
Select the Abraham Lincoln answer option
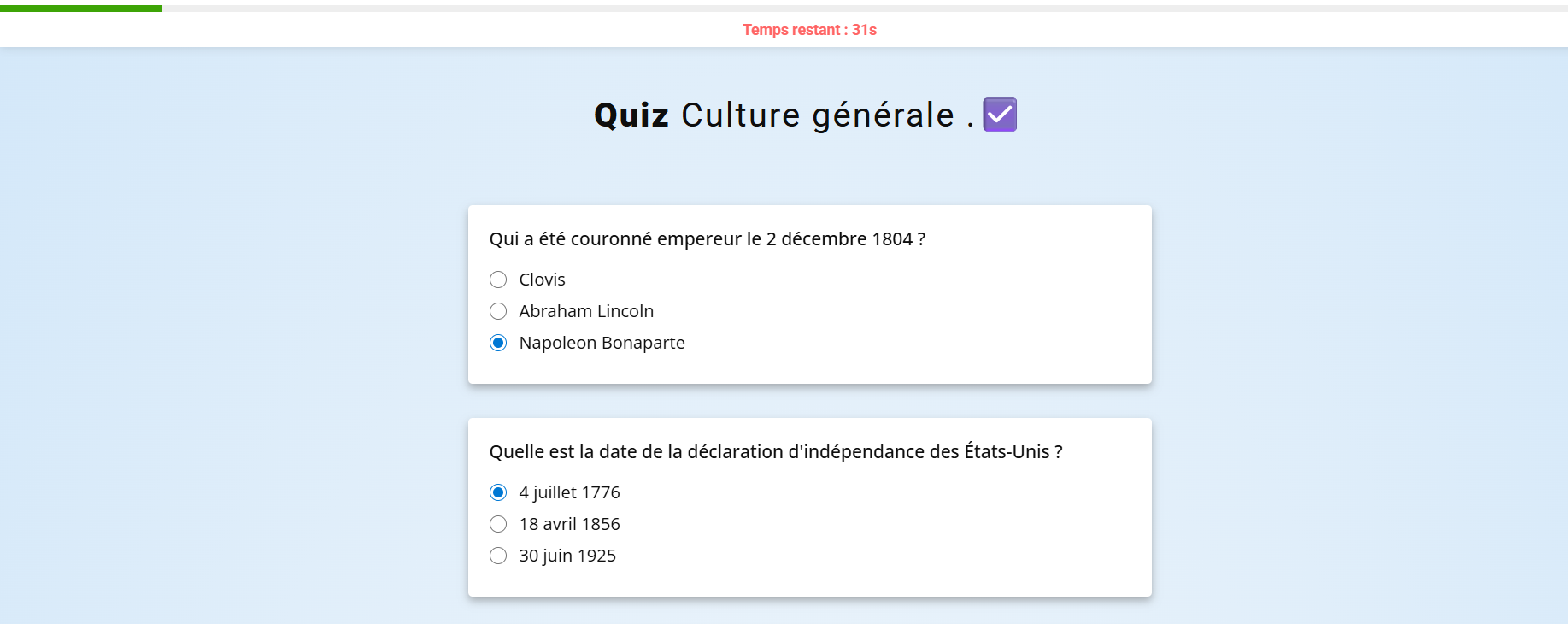[x=498, y=311]
